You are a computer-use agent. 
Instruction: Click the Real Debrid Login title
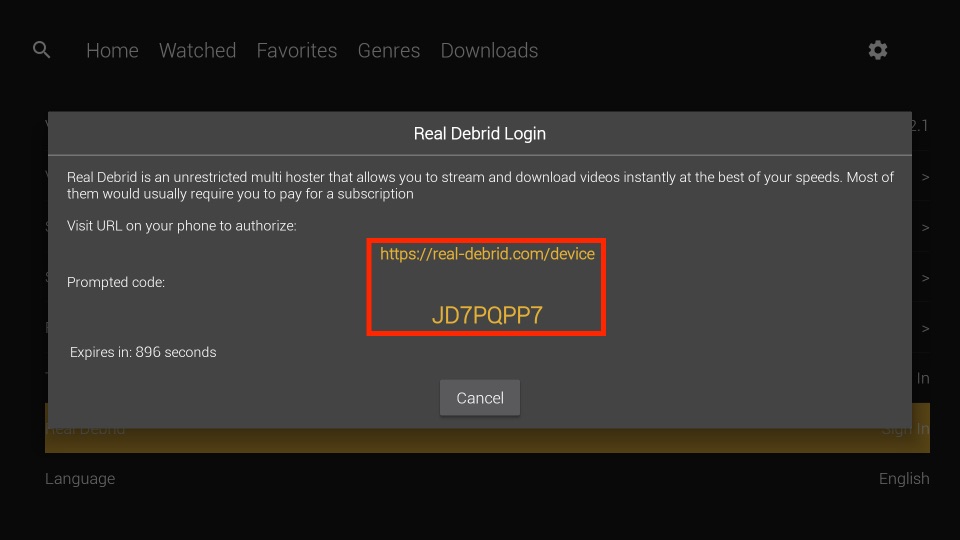click(480, 133)
